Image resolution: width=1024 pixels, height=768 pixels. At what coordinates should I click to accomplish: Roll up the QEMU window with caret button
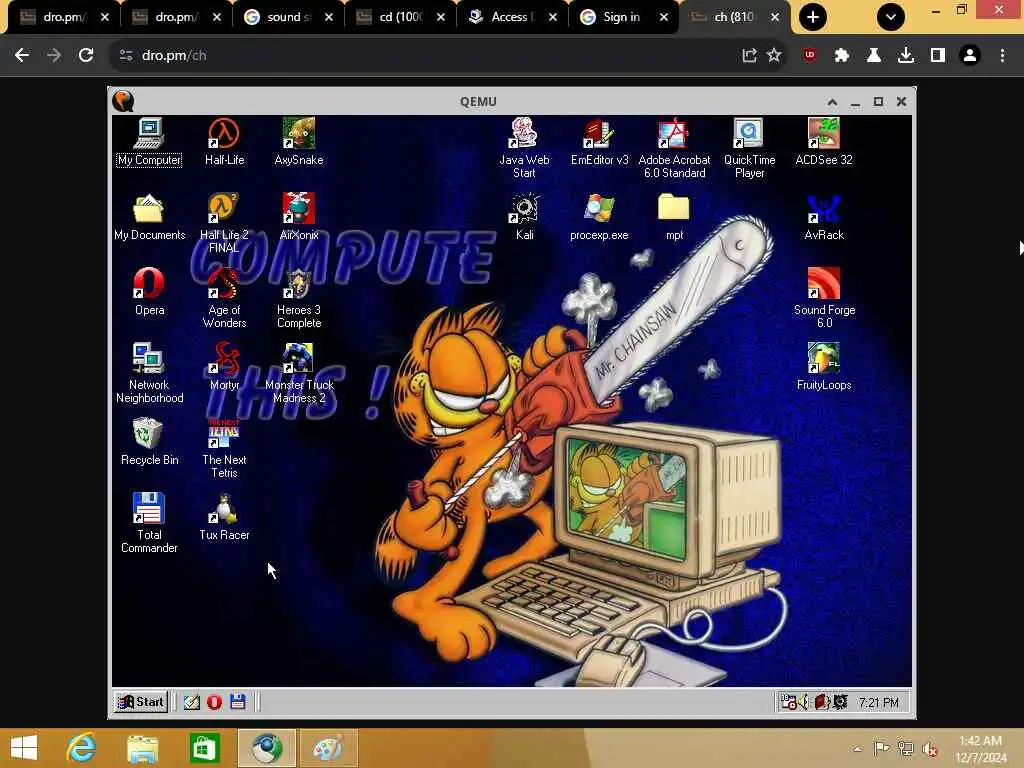tap(832, 102)
